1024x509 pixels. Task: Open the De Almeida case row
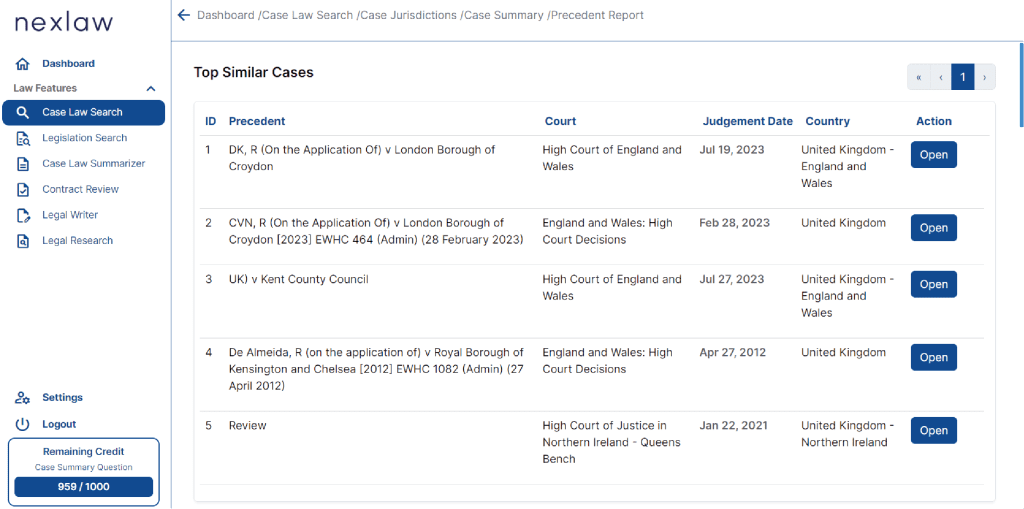point(934,357)
